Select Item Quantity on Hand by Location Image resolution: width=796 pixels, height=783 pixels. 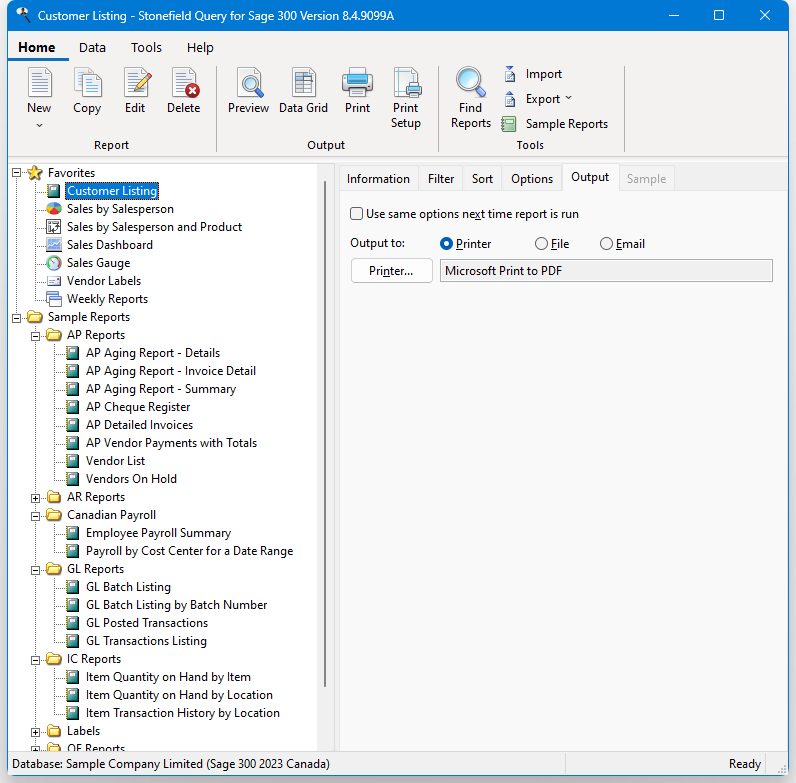(179, 695)
